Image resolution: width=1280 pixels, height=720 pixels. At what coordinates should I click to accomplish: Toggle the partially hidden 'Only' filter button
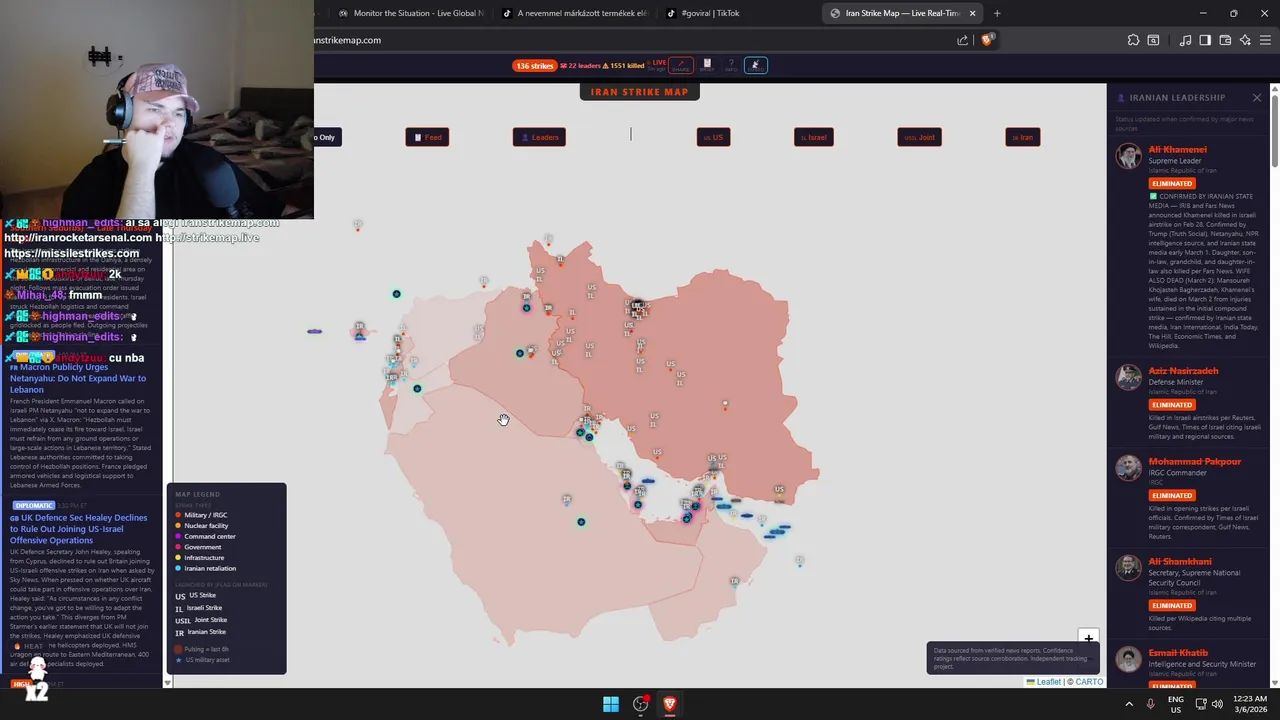pos(327,137)
